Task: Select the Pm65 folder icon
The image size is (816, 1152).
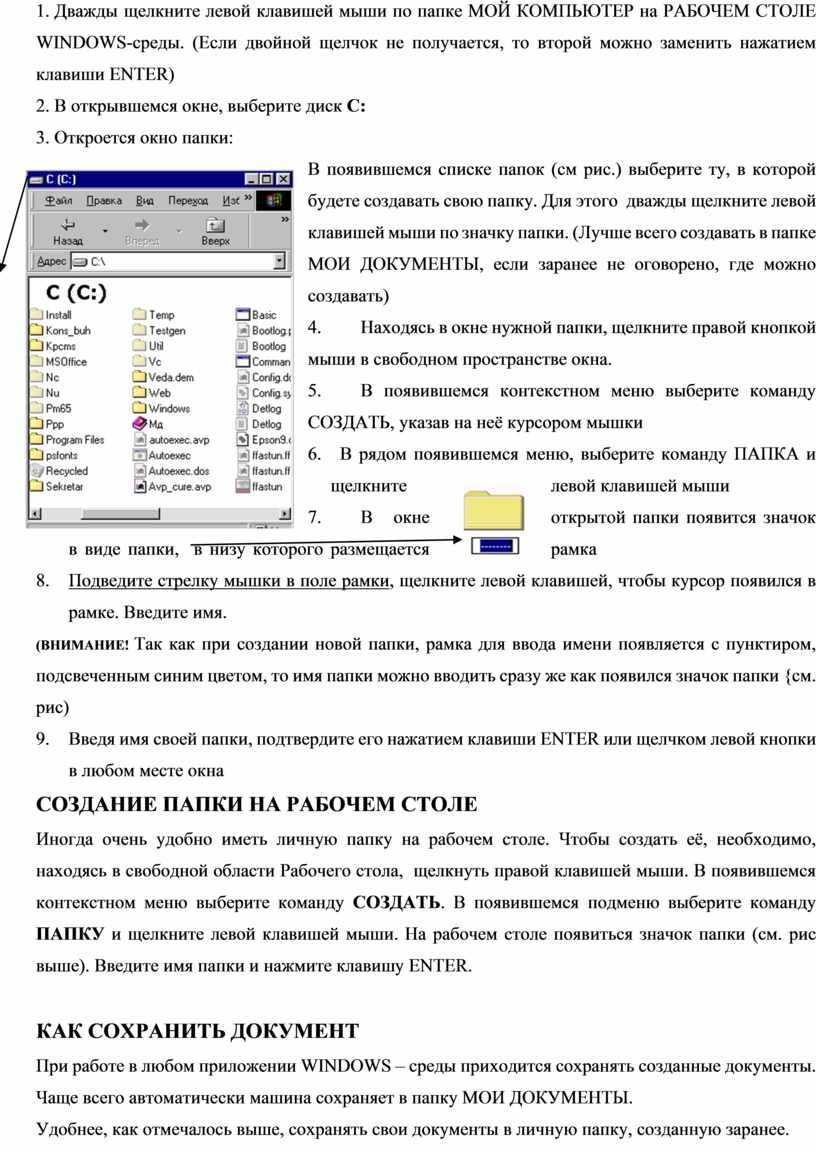Action: tap(37, 408)
